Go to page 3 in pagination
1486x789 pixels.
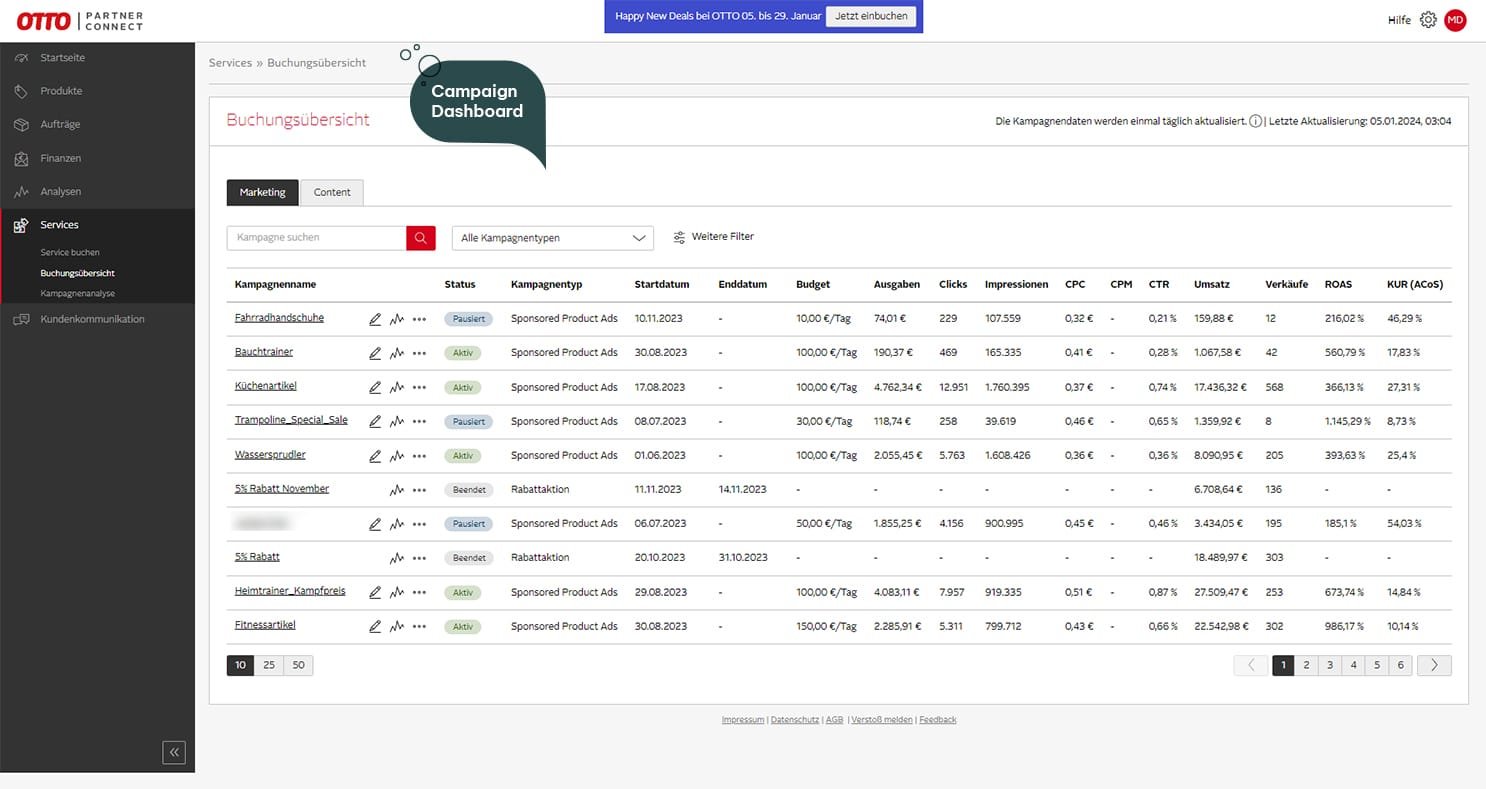[x=1330, y=665]
